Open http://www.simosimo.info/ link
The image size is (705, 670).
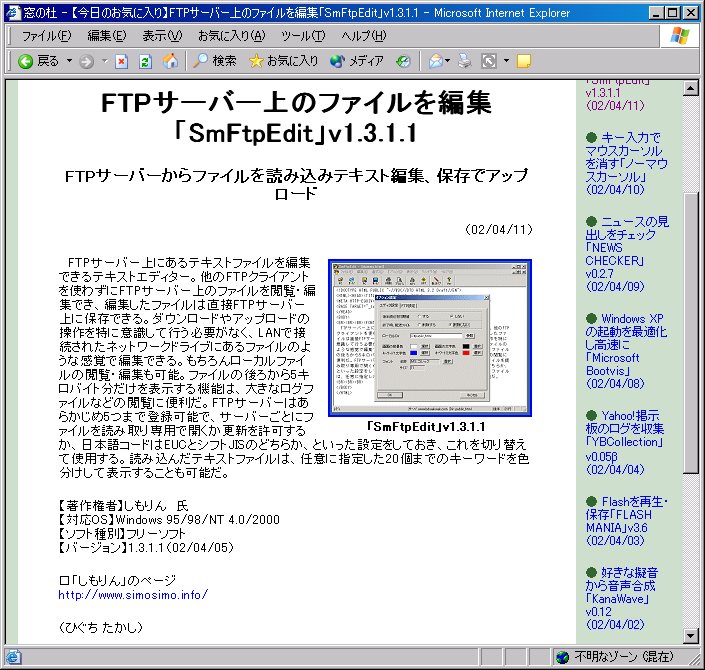point(133,595)
